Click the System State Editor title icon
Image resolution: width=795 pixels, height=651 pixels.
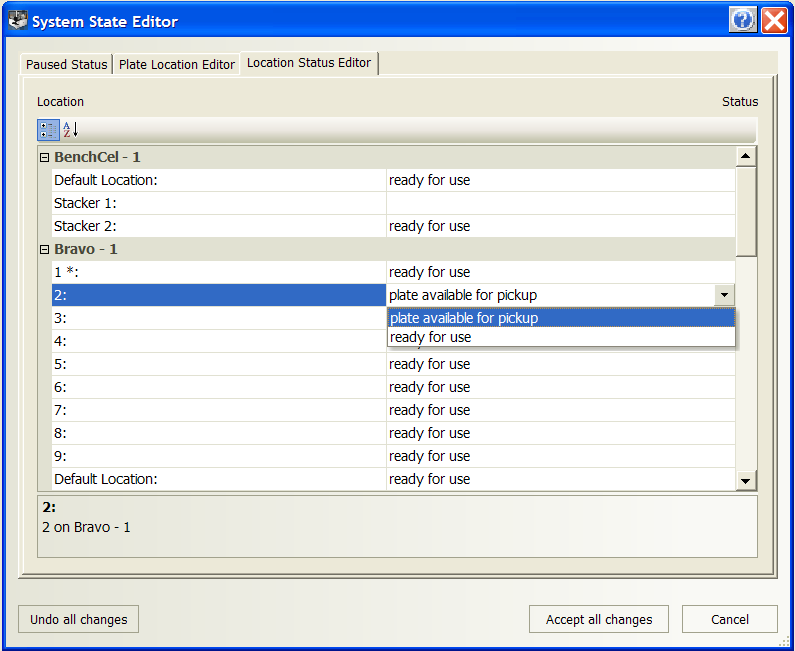click(17, 20)
